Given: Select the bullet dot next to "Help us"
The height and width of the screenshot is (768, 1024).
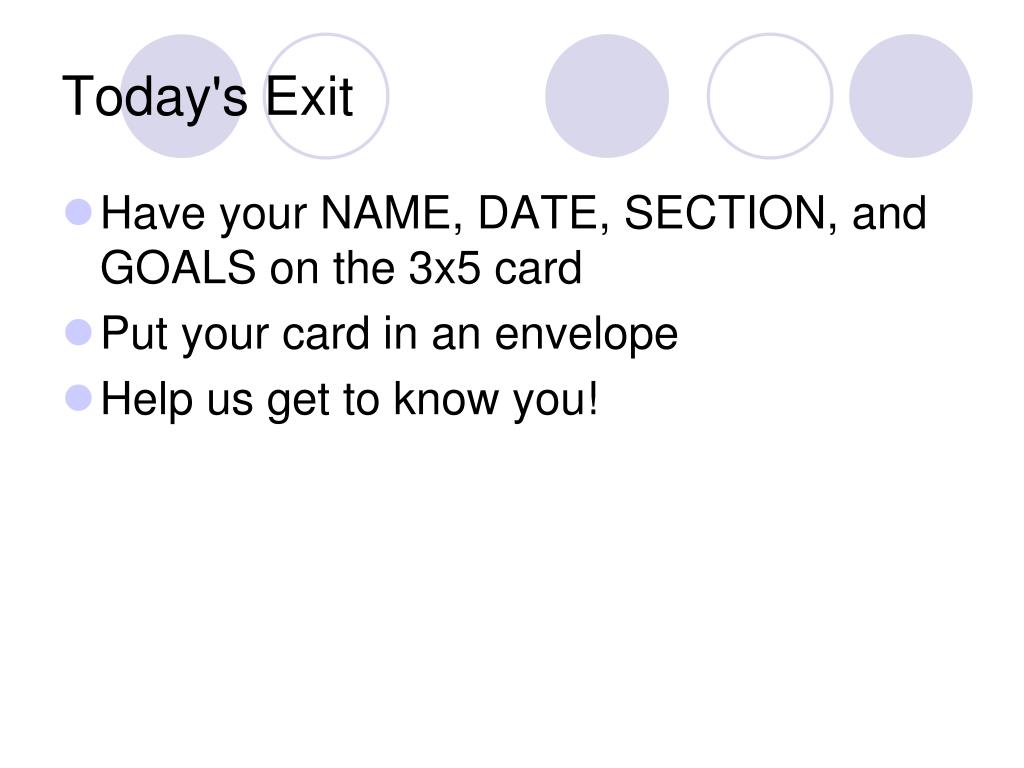Looking at the screenshot, I should tap(78, 398).
